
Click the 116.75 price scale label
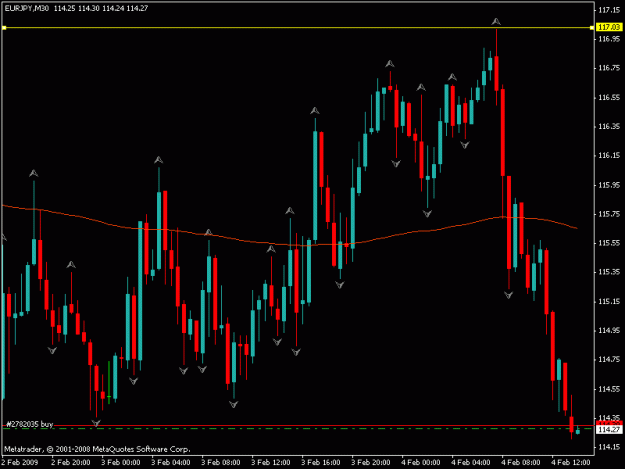point(609,68)
